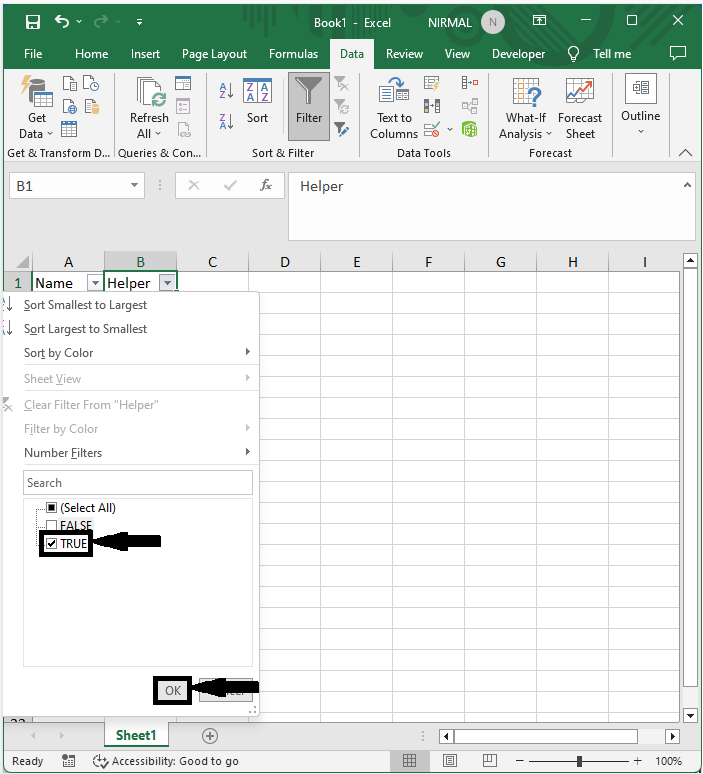Open the Name column filter dropdown
Screen dimensions: 703x774
pos(95,283)
